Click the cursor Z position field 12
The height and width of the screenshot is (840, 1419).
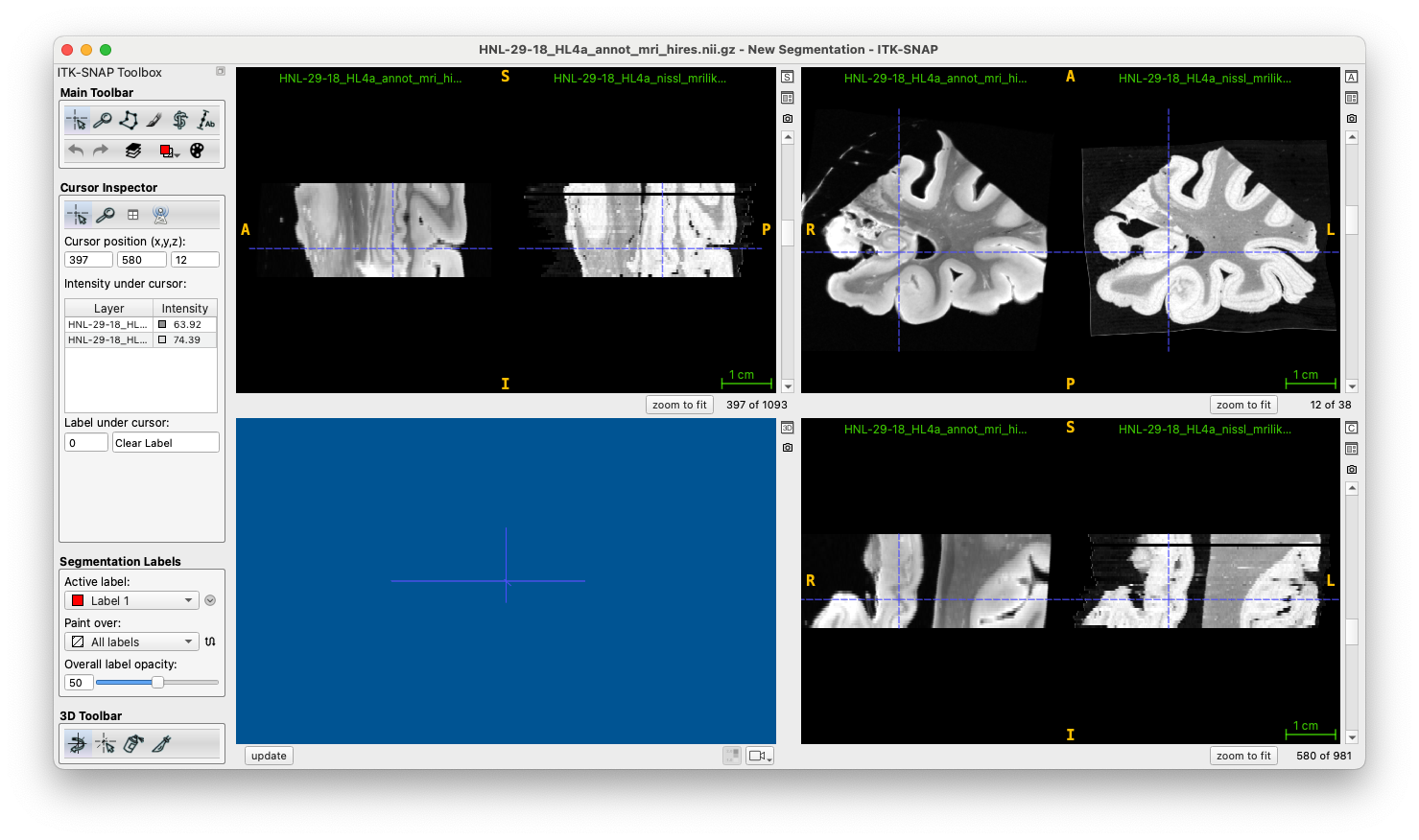pos(195,260)
